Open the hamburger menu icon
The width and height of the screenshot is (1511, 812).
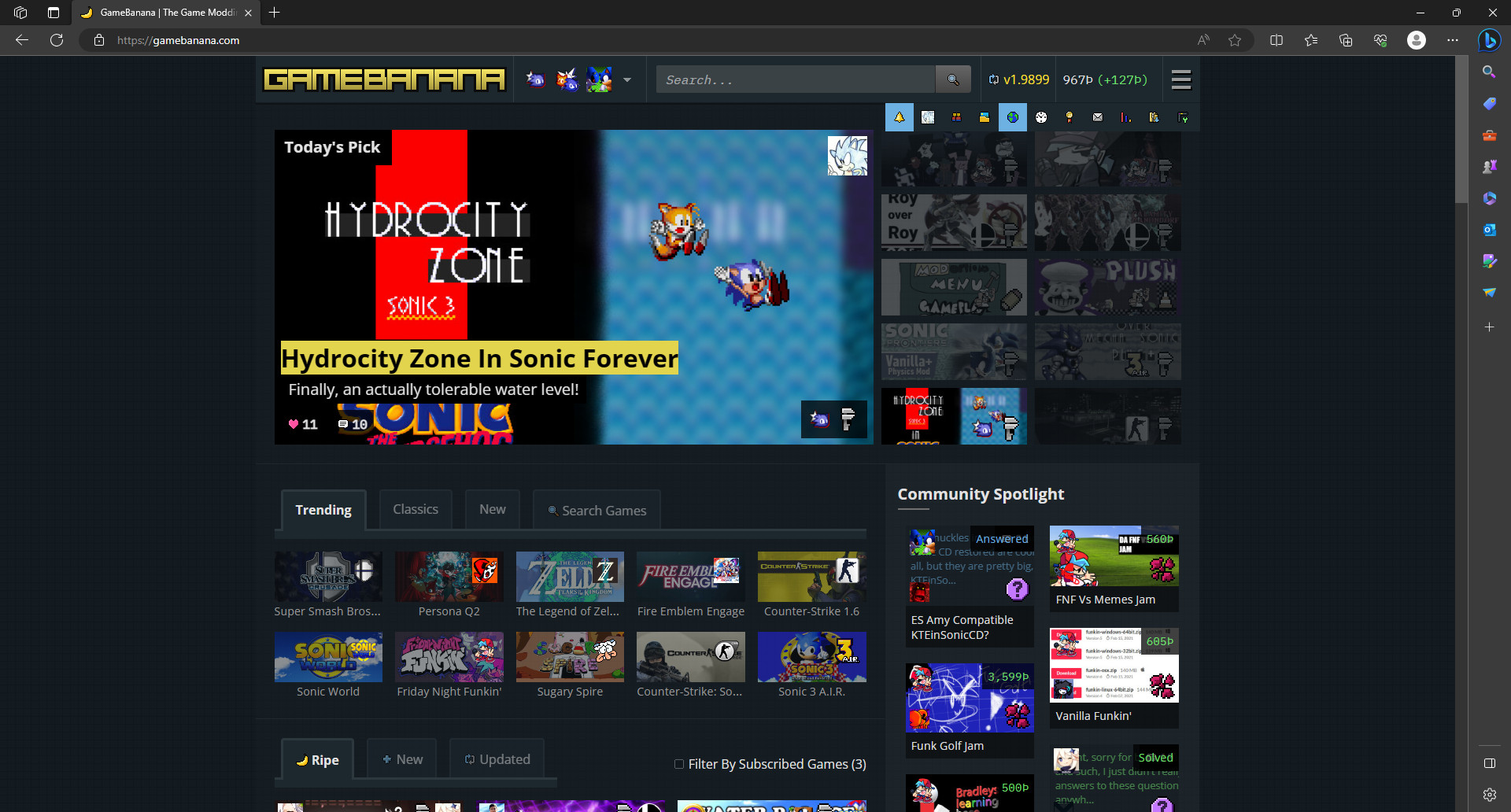pos(1180,79)
